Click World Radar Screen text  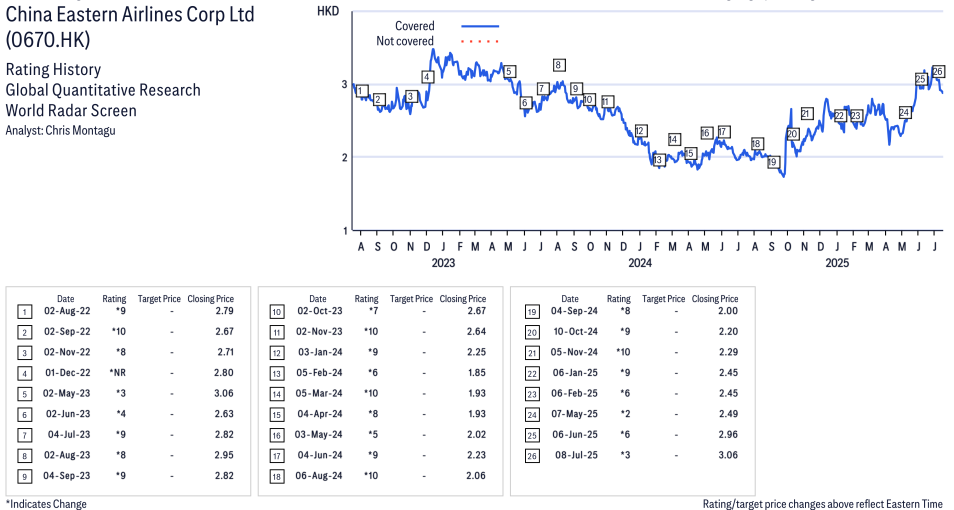tap(71, 111)
